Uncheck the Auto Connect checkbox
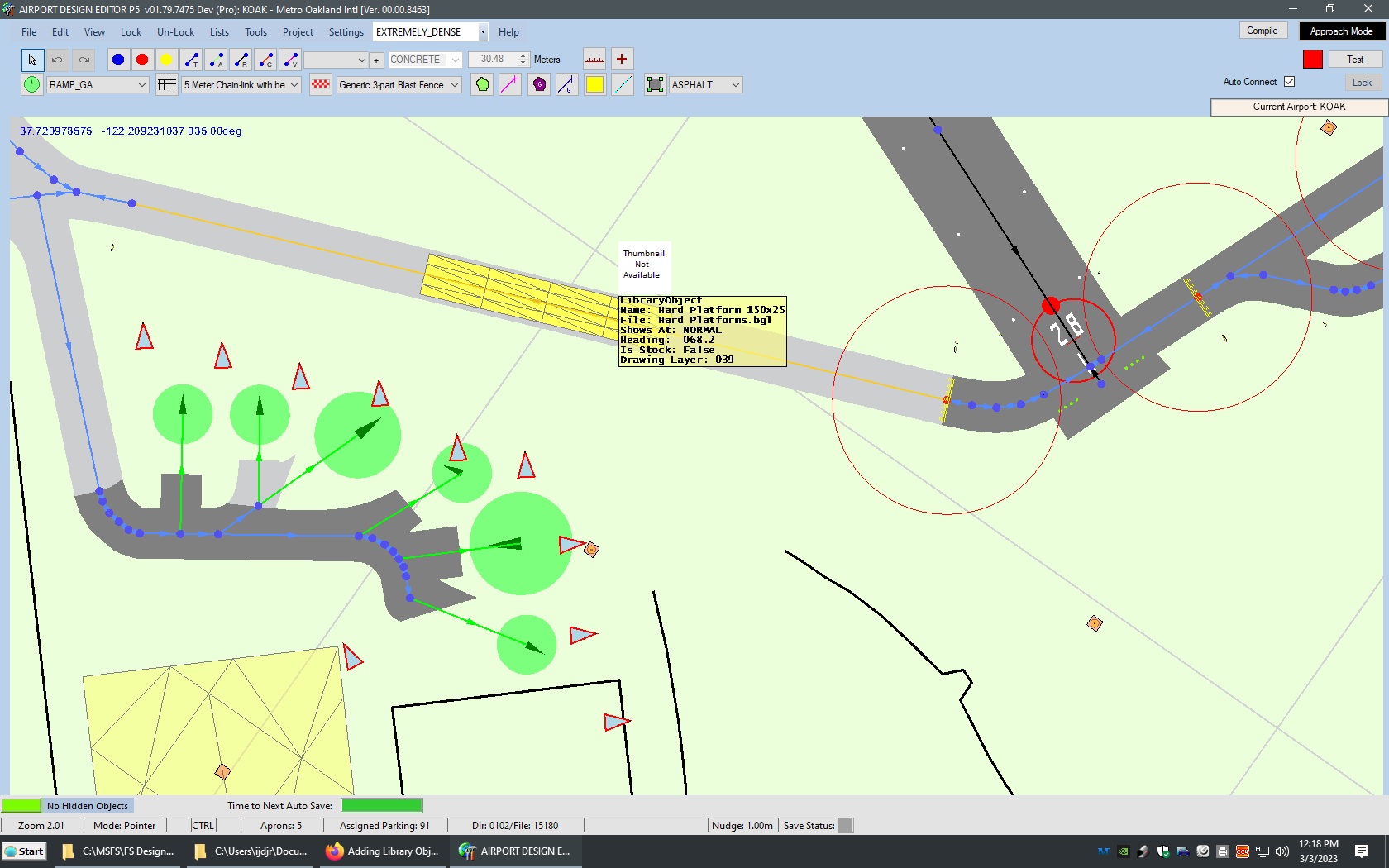Viewport: 1389px width, 868px height. [x=1289, y=82]
